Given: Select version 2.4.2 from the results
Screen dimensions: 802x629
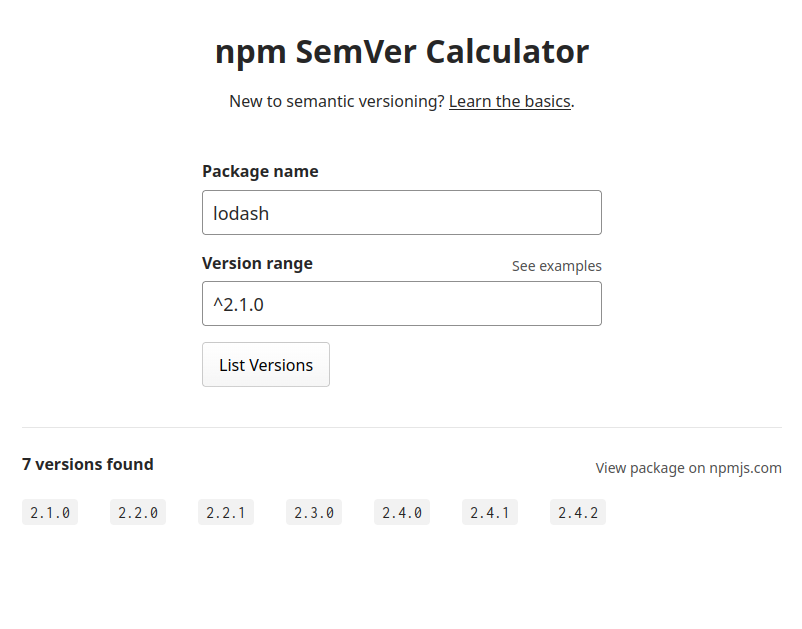Looking at the screenshot, I should tap(578, 512).
